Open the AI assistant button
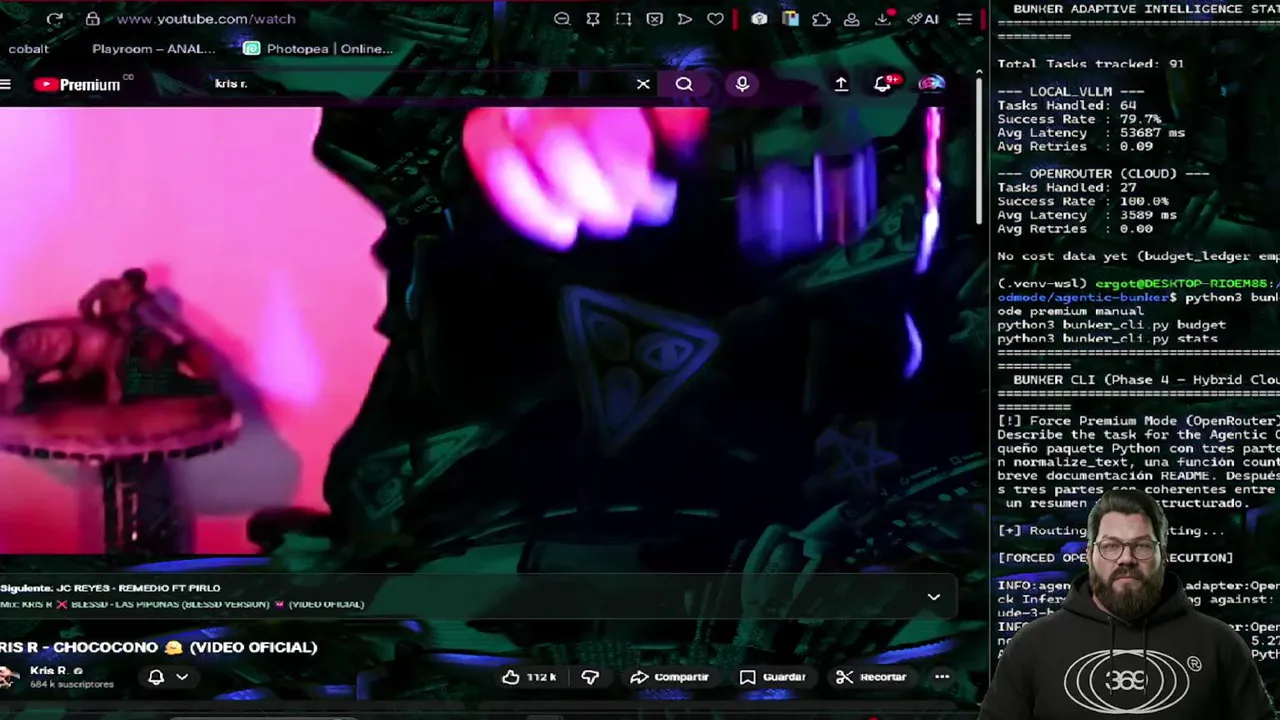Screen dimensions: 1280x720 pyautogui.click(x=922, y=19)
